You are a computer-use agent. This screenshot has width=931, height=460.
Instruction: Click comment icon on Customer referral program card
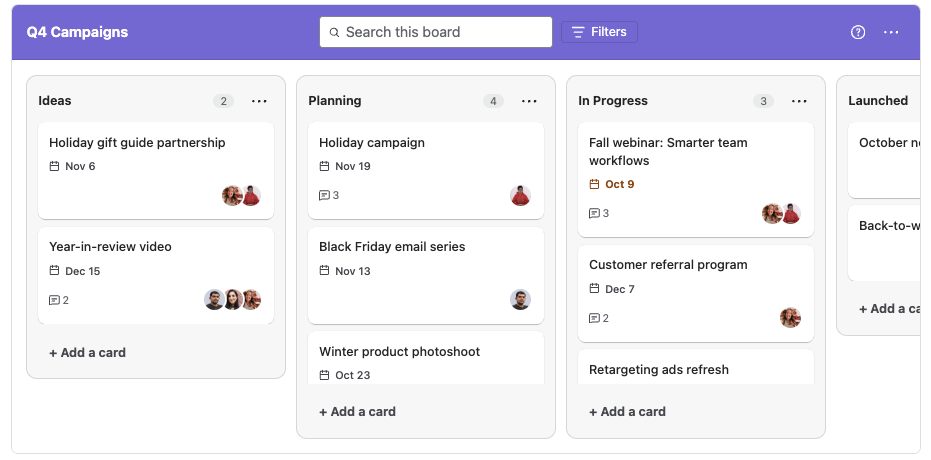pyautogui.click(x=594, y=318)
